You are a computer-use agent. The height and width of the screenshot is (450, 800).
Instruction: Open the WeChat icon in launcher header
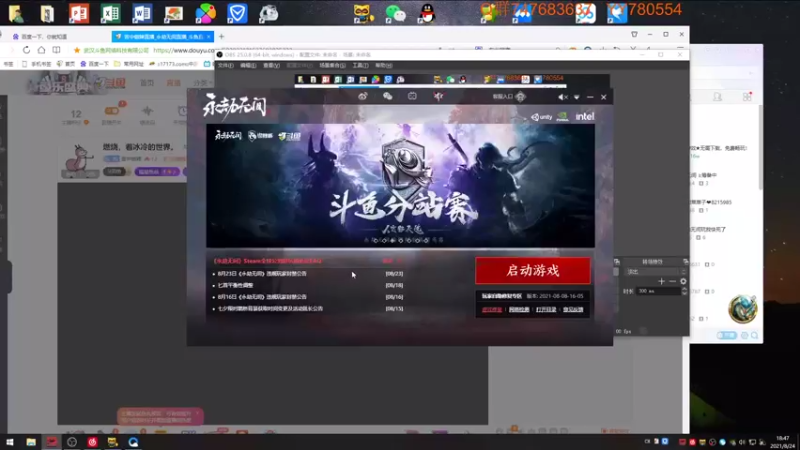pos(388,96)
